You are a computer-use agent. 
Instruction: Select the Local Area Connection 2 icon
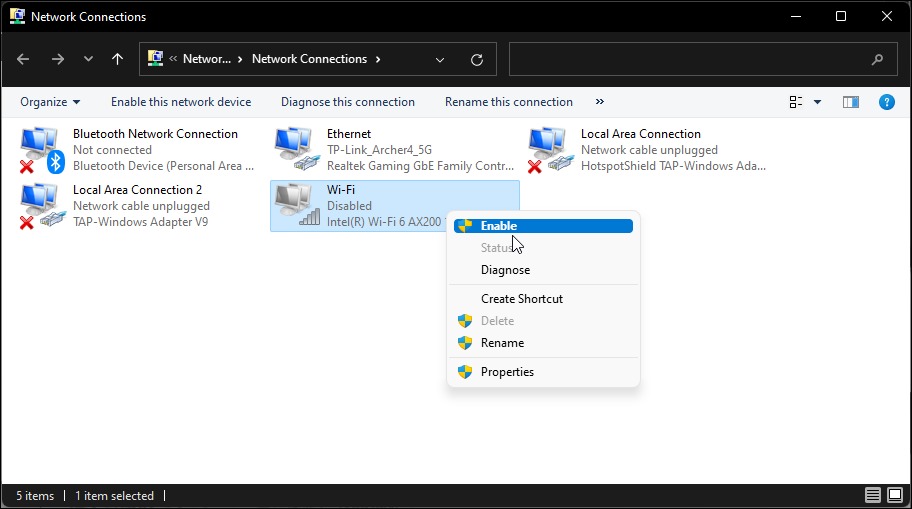(42, 206)
